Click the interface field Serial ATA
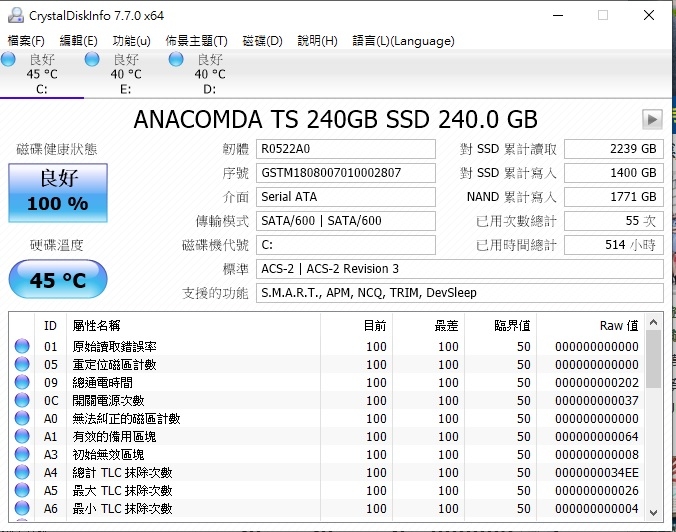Screen dimensions: 676x532 (346, 197)
